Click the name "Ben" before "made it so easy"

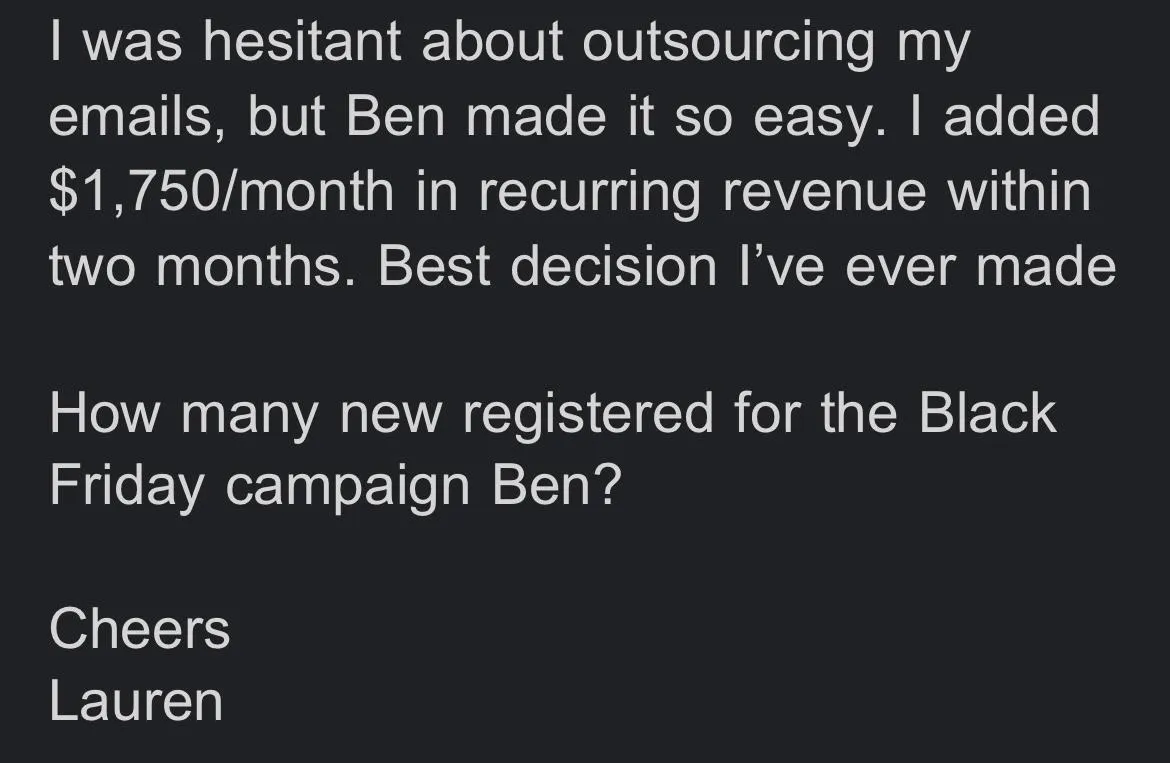395,116
